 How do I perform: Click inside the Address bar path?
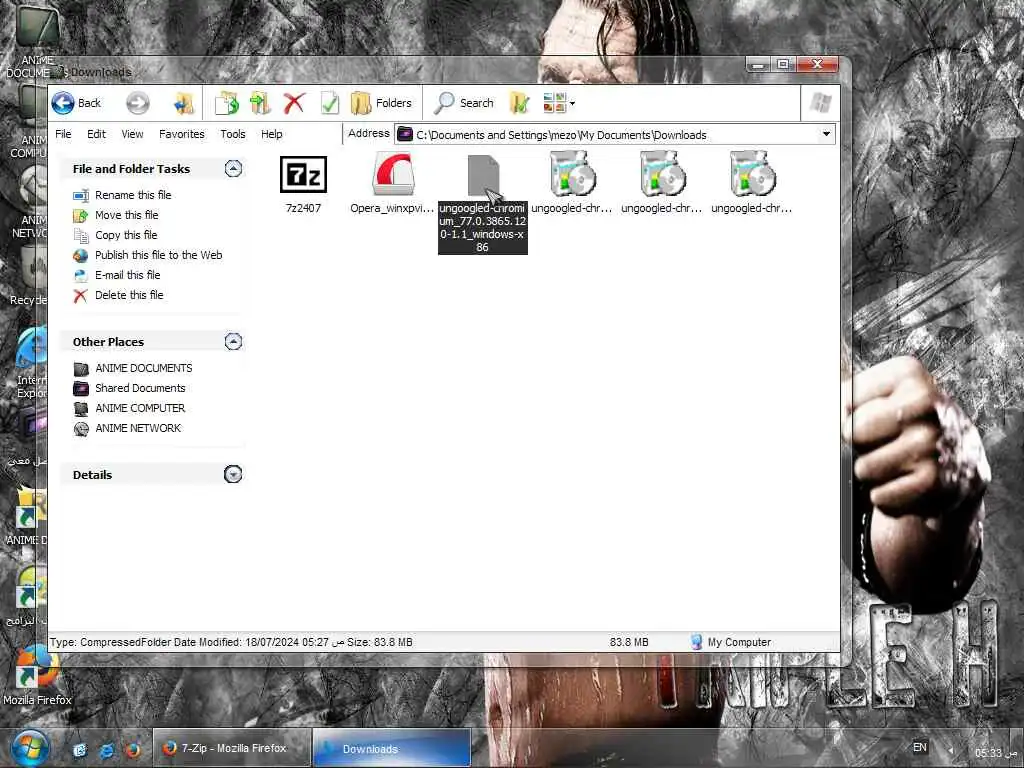click(607, 135)
